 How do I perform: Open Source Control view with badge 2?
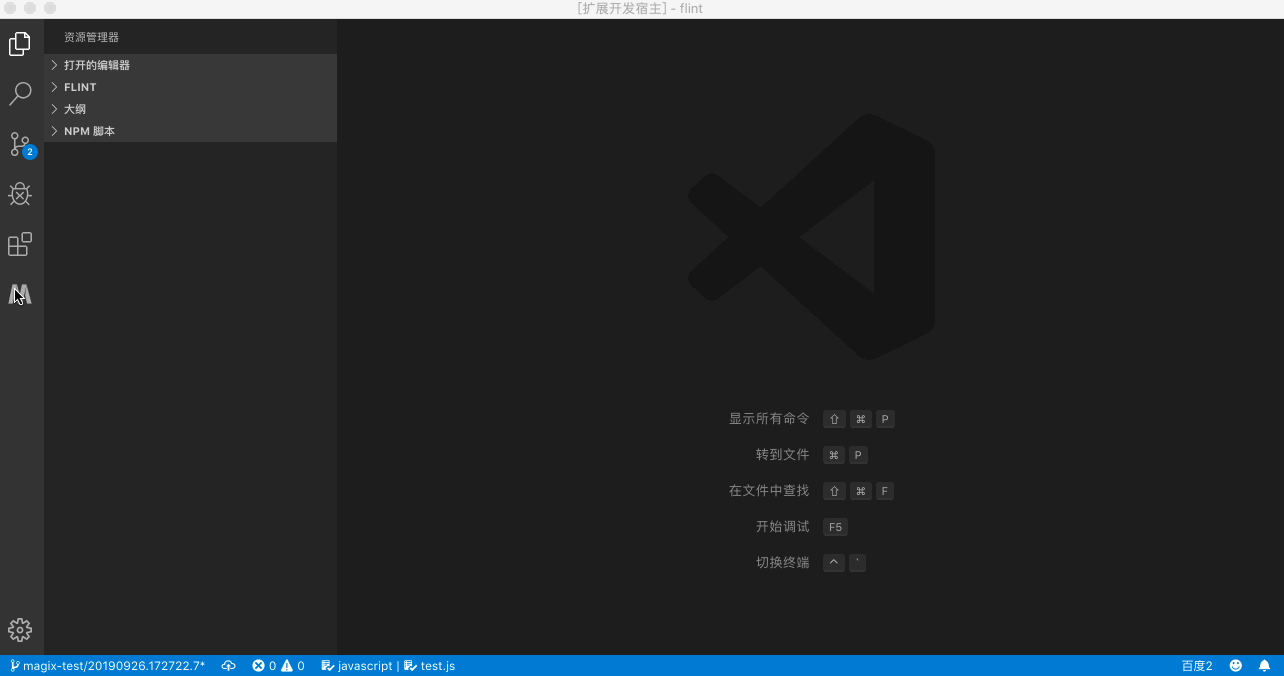click(x=21, y=145)
